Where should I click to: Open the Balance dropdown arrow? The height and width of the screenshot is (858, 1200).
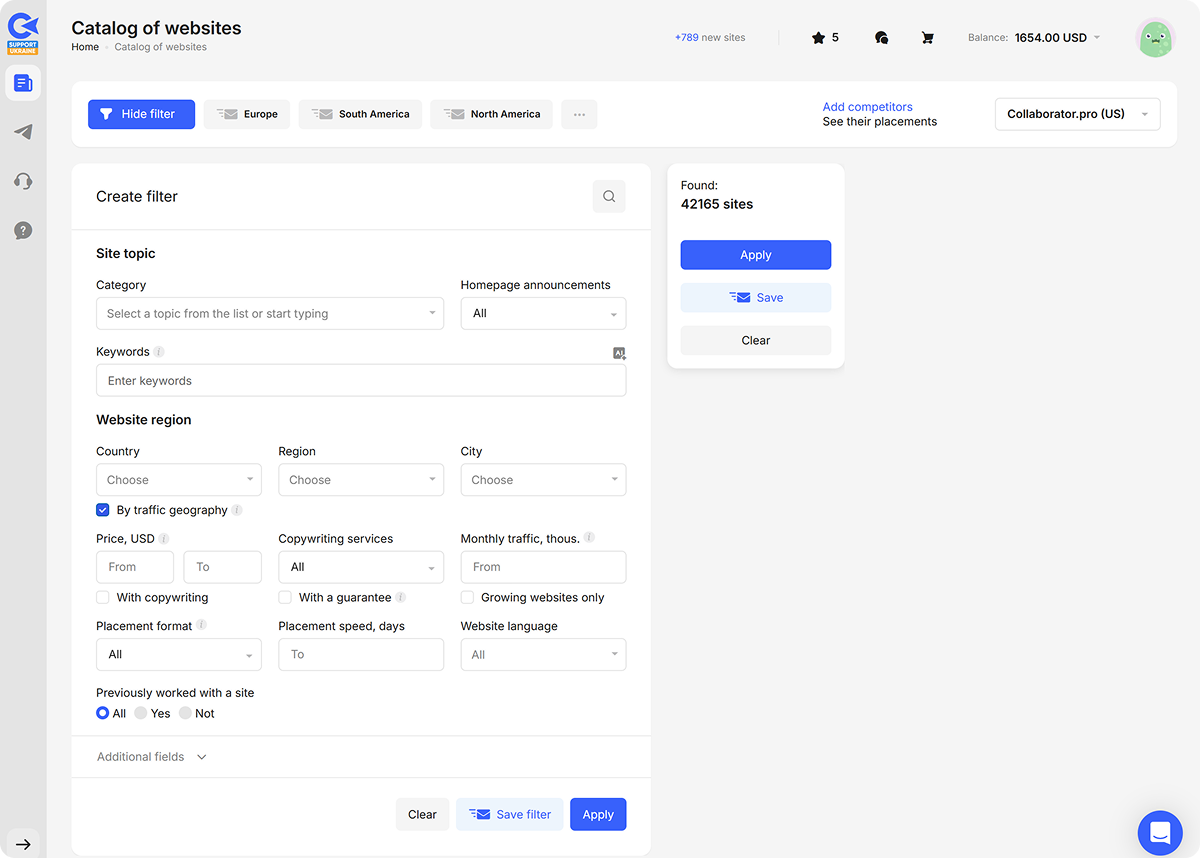pyautogui.click(x=1097, y=38)
